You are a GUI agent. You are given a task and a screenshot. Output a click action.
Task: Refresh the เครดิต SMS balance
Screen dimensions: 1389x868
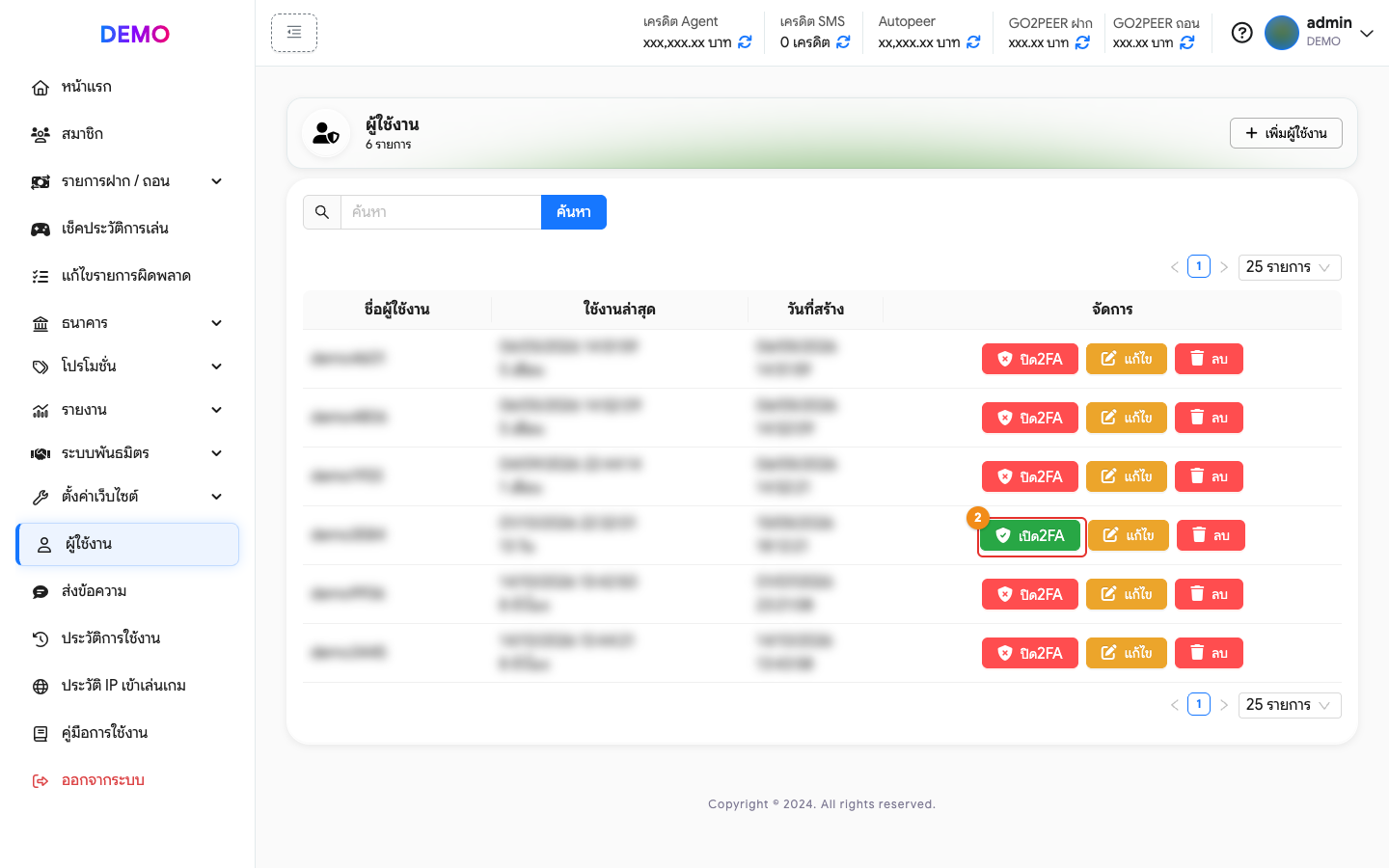843,42
